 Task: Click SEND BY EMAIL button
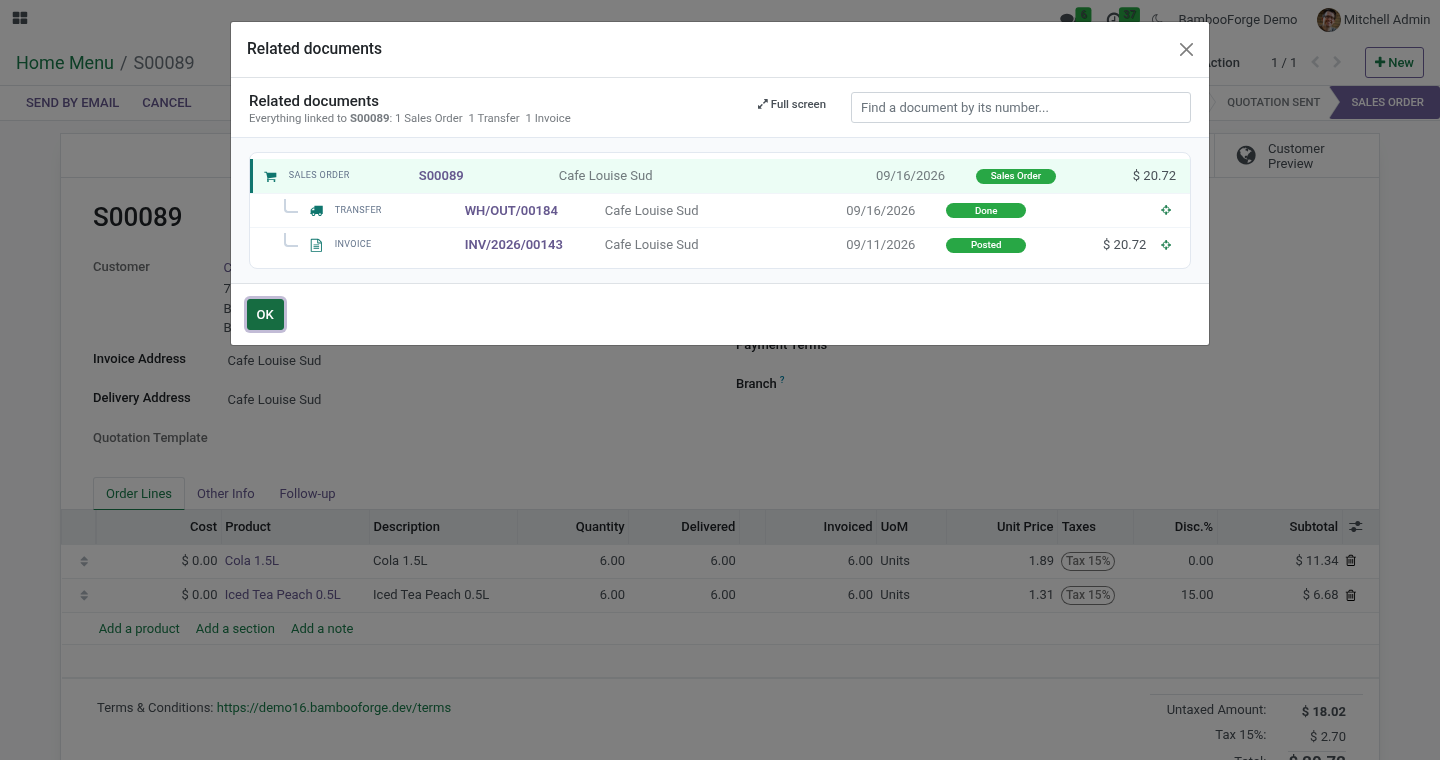coord(72,103)
